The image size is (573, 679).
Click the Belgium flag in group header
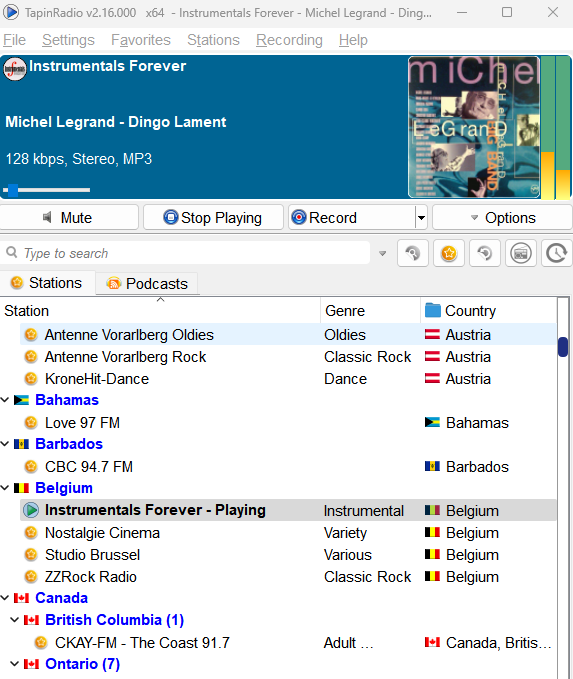click(21, 488)
